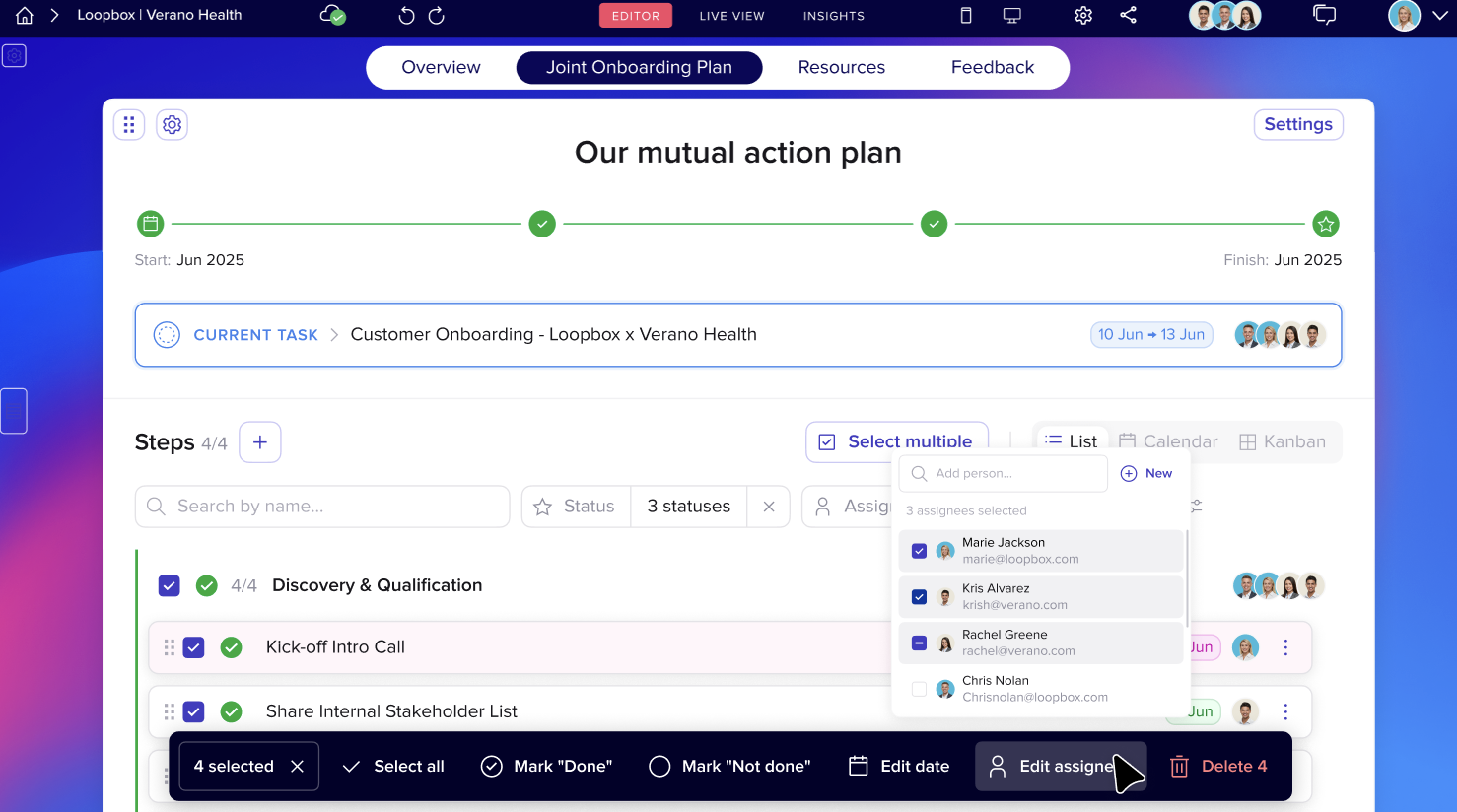Viewport: 1457px width, 812px height.
Task: Click the Settings button on the plan
Action: click(x=1298, y=124)
